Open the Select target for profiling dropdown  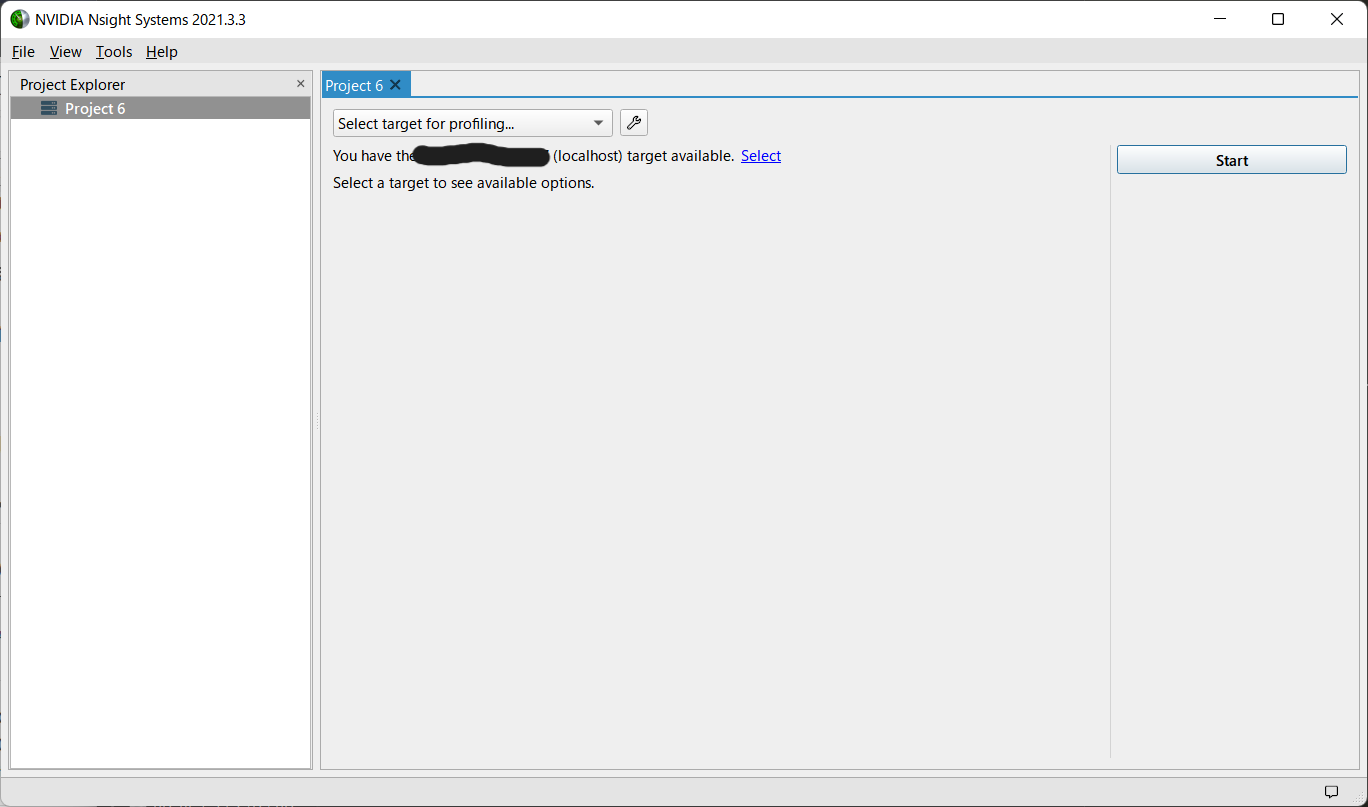(472, 123)
